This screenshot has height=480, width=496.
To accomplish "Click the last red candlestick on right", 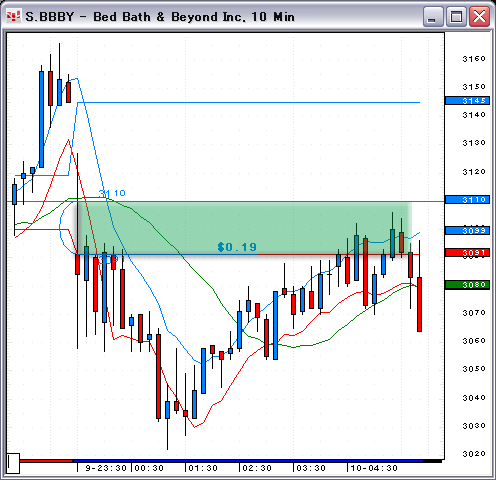I will [x=419, y=304].
